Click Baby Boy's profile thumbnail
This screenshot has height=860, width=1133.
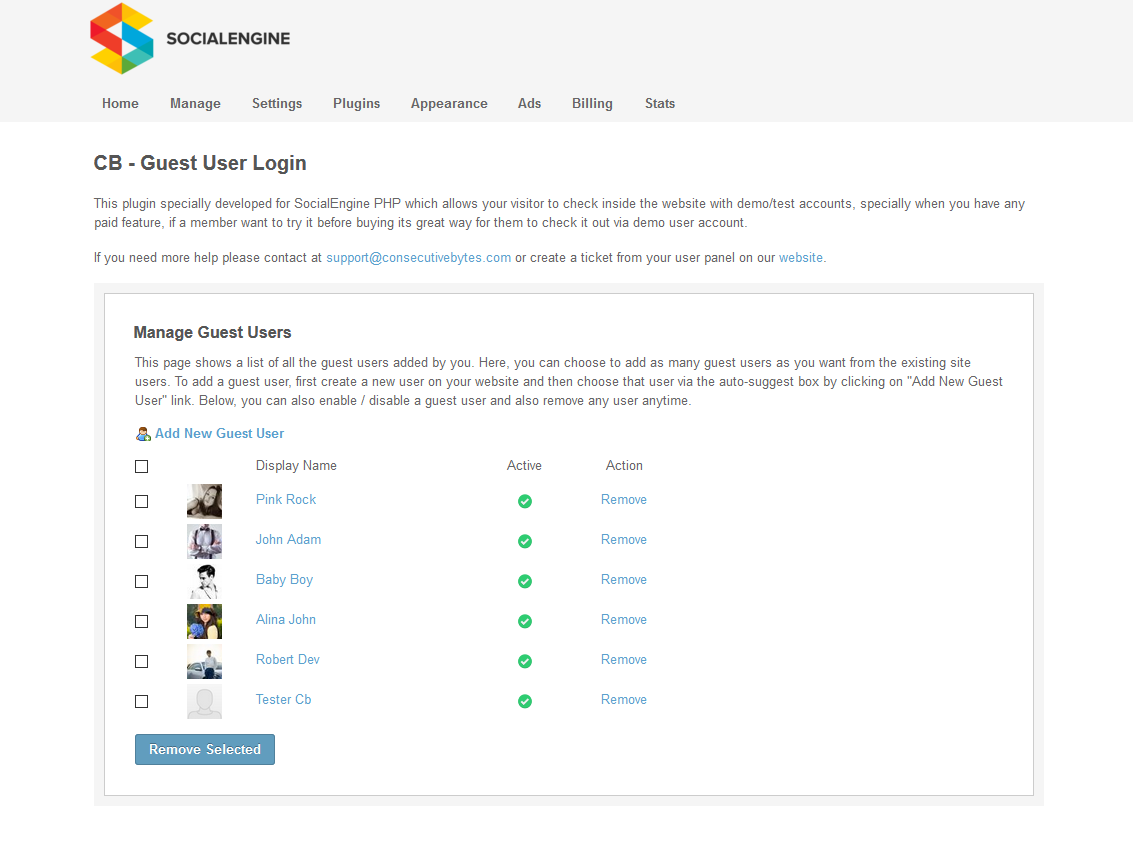[204, 581]
